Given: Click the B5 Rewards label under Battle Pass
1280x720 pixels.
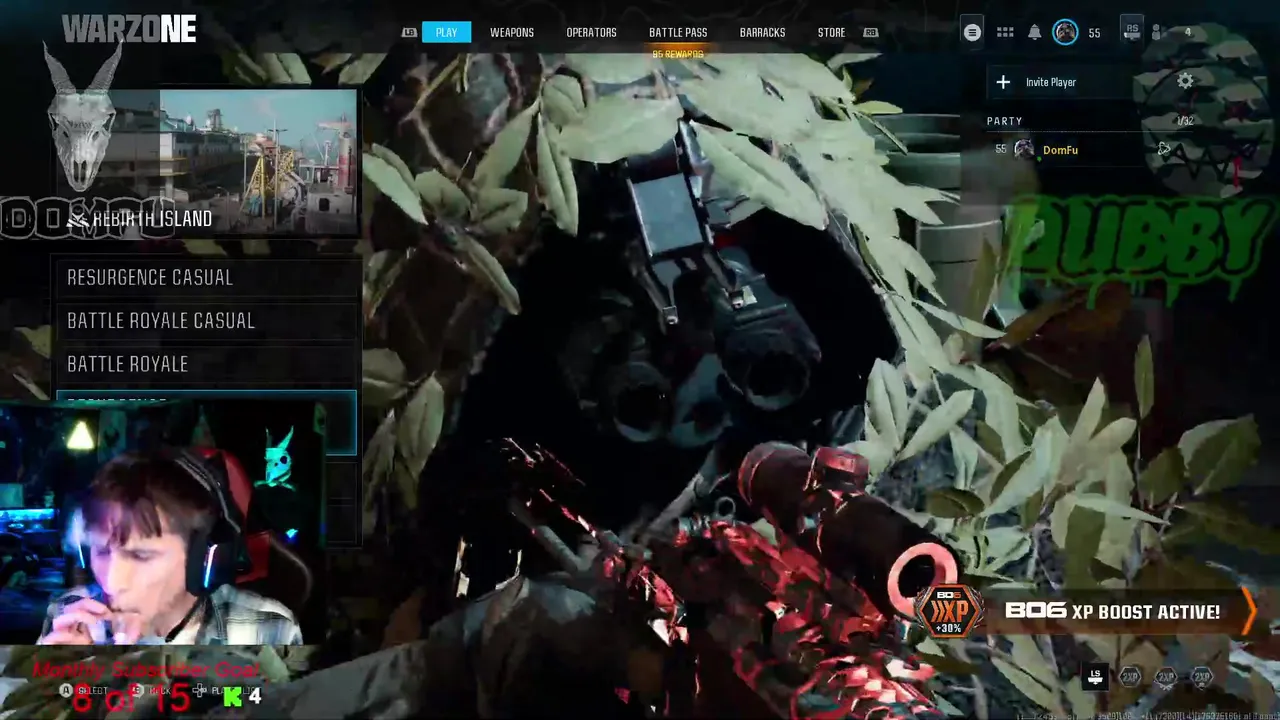Looking at the screenshot, I should pyautogui.click(x=678, y=54).
